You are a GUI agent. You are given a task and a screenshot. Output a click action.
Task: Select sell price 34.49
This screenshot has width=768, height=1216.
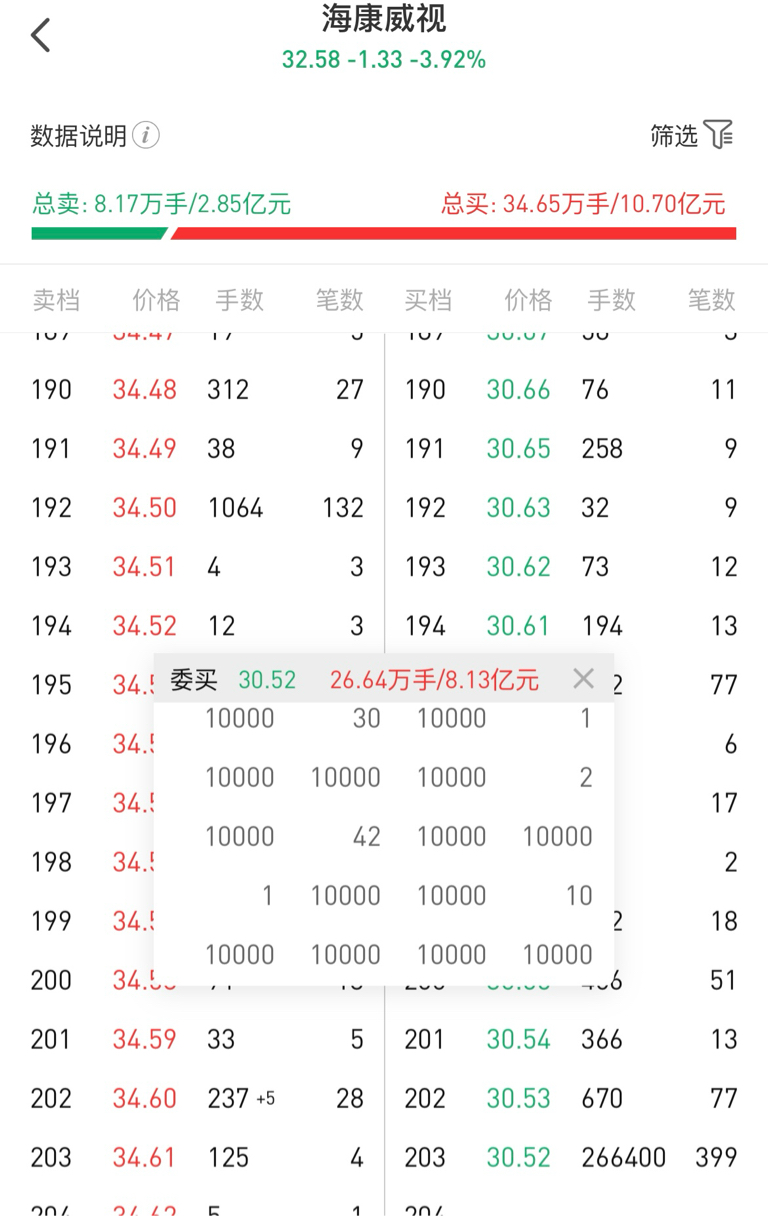coord(144,449)
